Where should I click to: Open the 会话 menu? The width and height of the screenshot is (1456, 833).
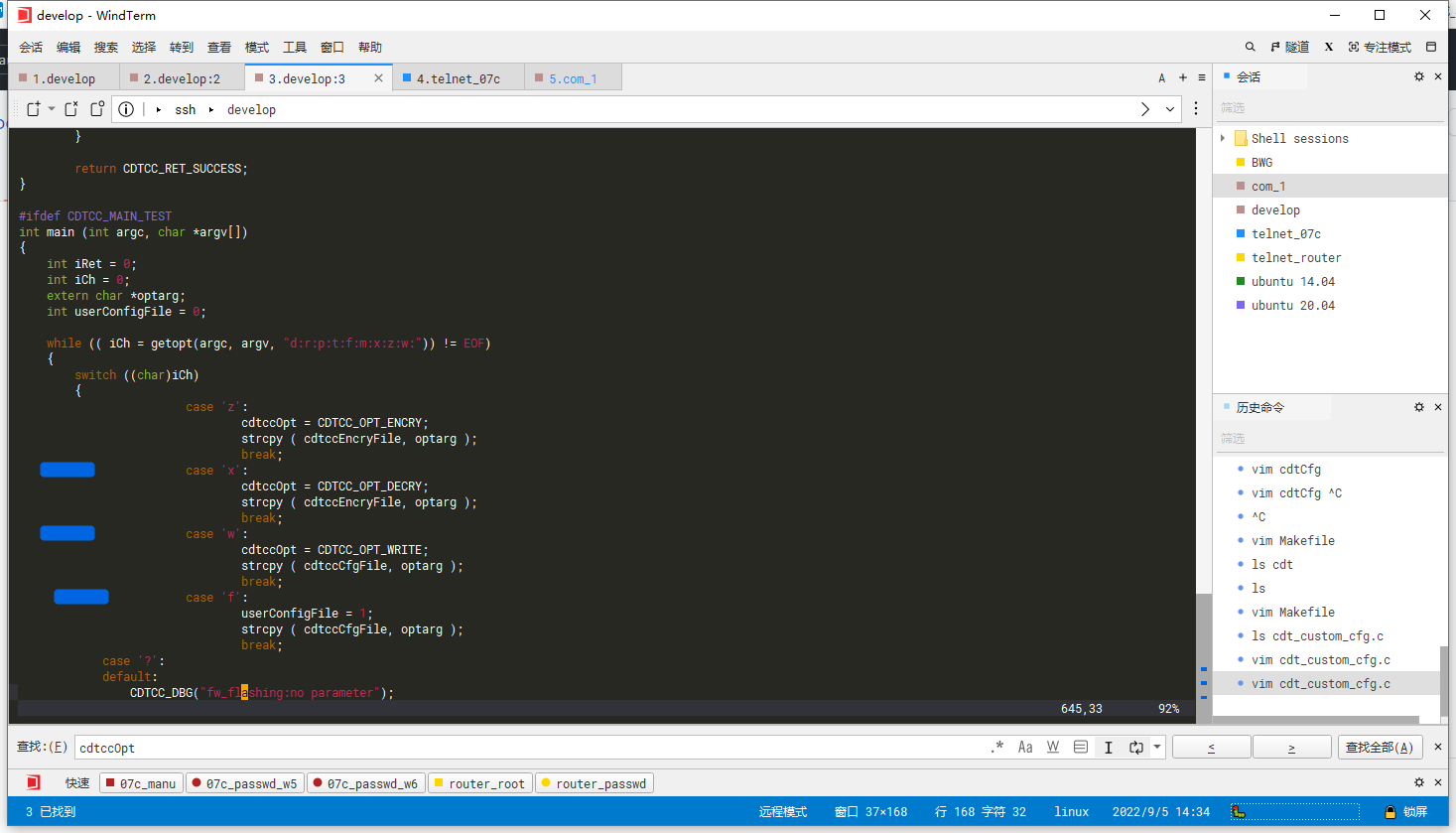tap(31, 47)
